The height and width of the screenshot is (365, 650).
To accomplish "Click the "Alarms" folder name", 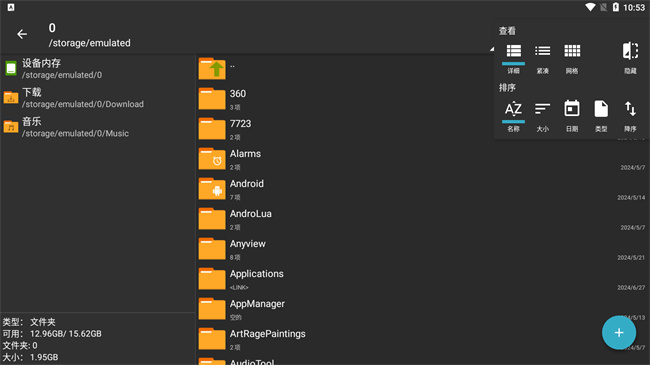I will pyautogui.click(x=245, y=153).
